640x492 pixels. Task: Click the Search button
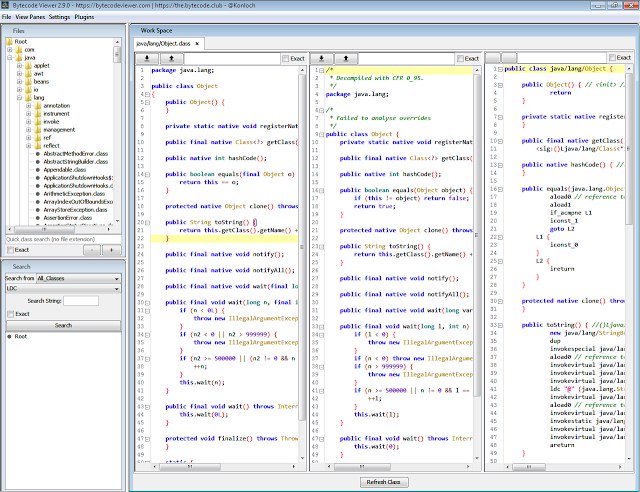click(63, 325)
